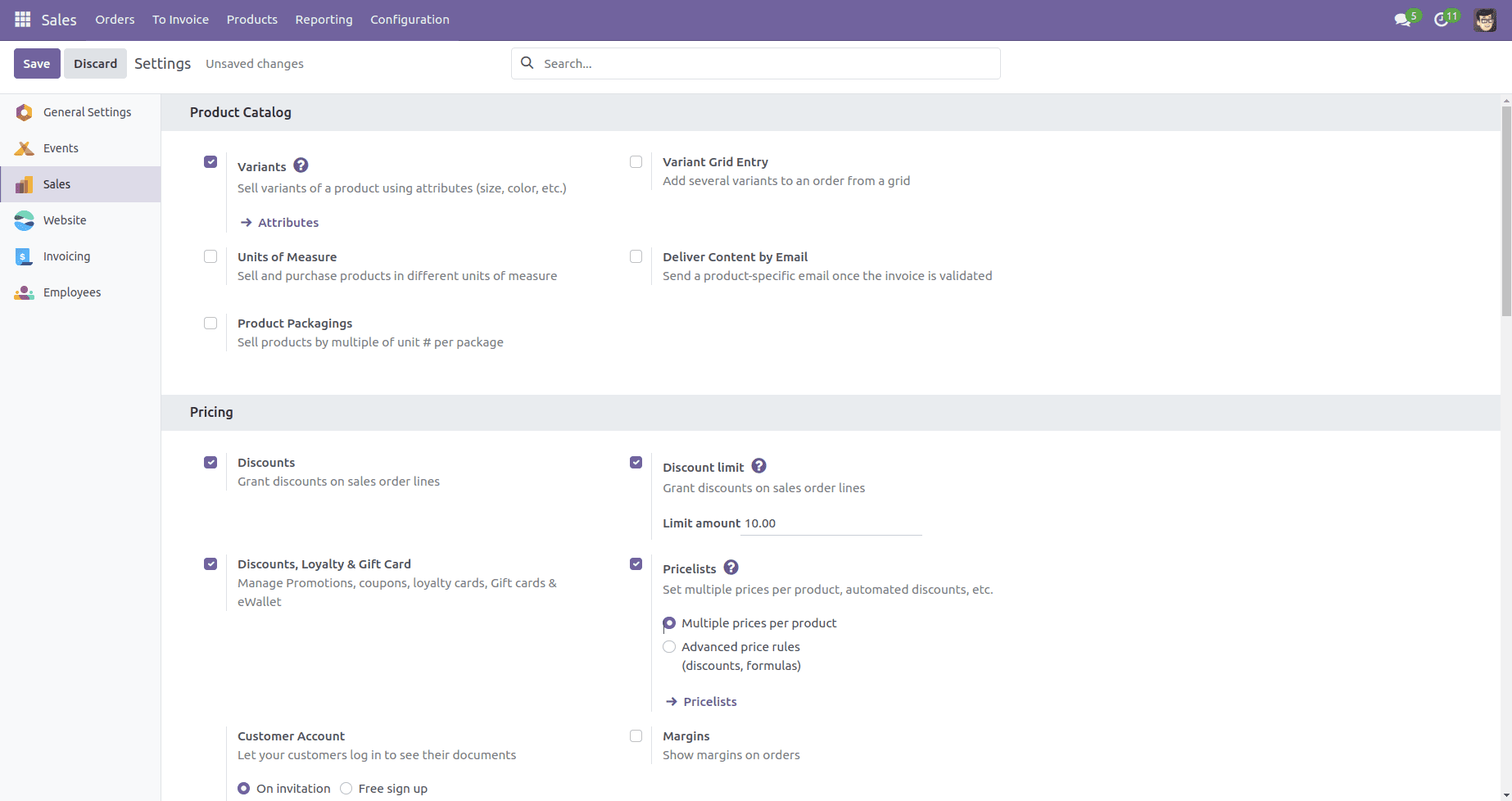Viewport: 1512px width, 801px height.
Task: Click the settings Search field
Action: coord(756,64)
